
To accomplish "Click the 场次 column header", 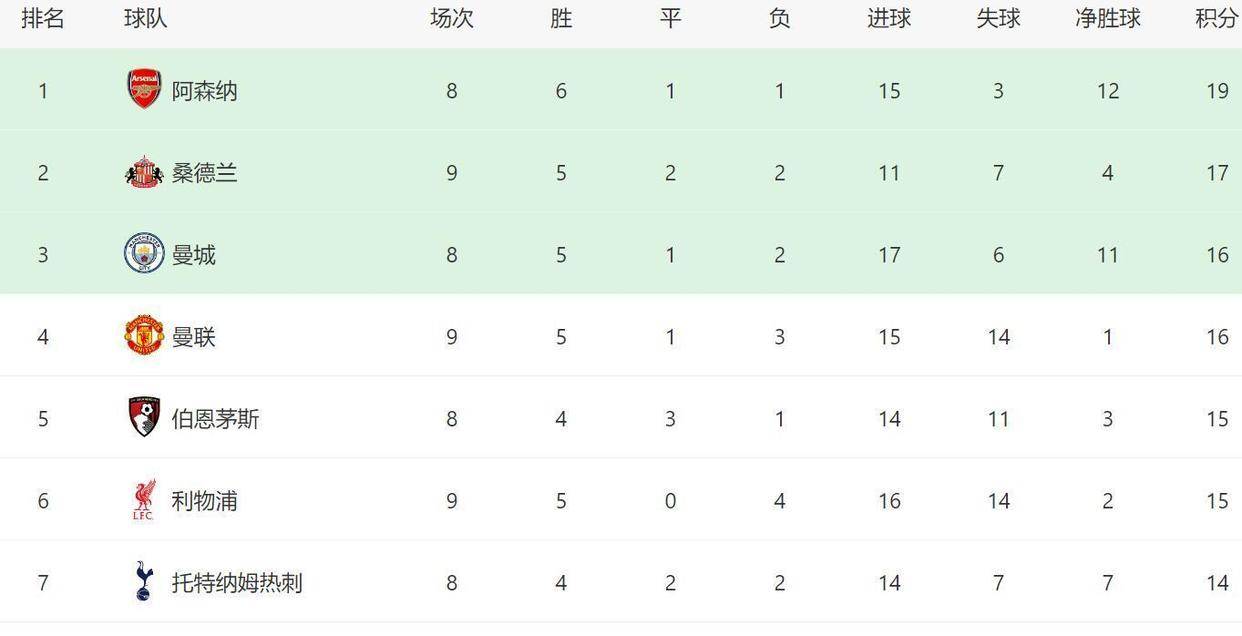I will click(x=451, y=19).
